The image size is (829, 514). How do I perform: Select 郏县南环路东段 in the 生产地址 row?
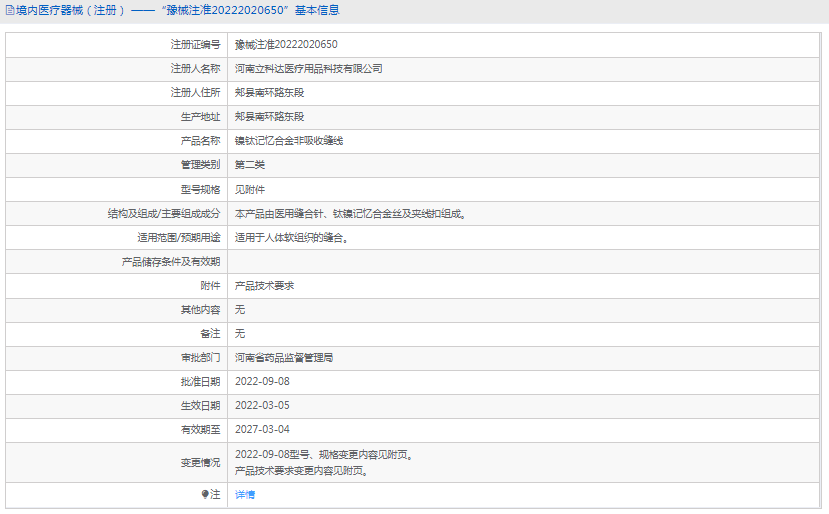pyautogui.click(x=270, y=117)
